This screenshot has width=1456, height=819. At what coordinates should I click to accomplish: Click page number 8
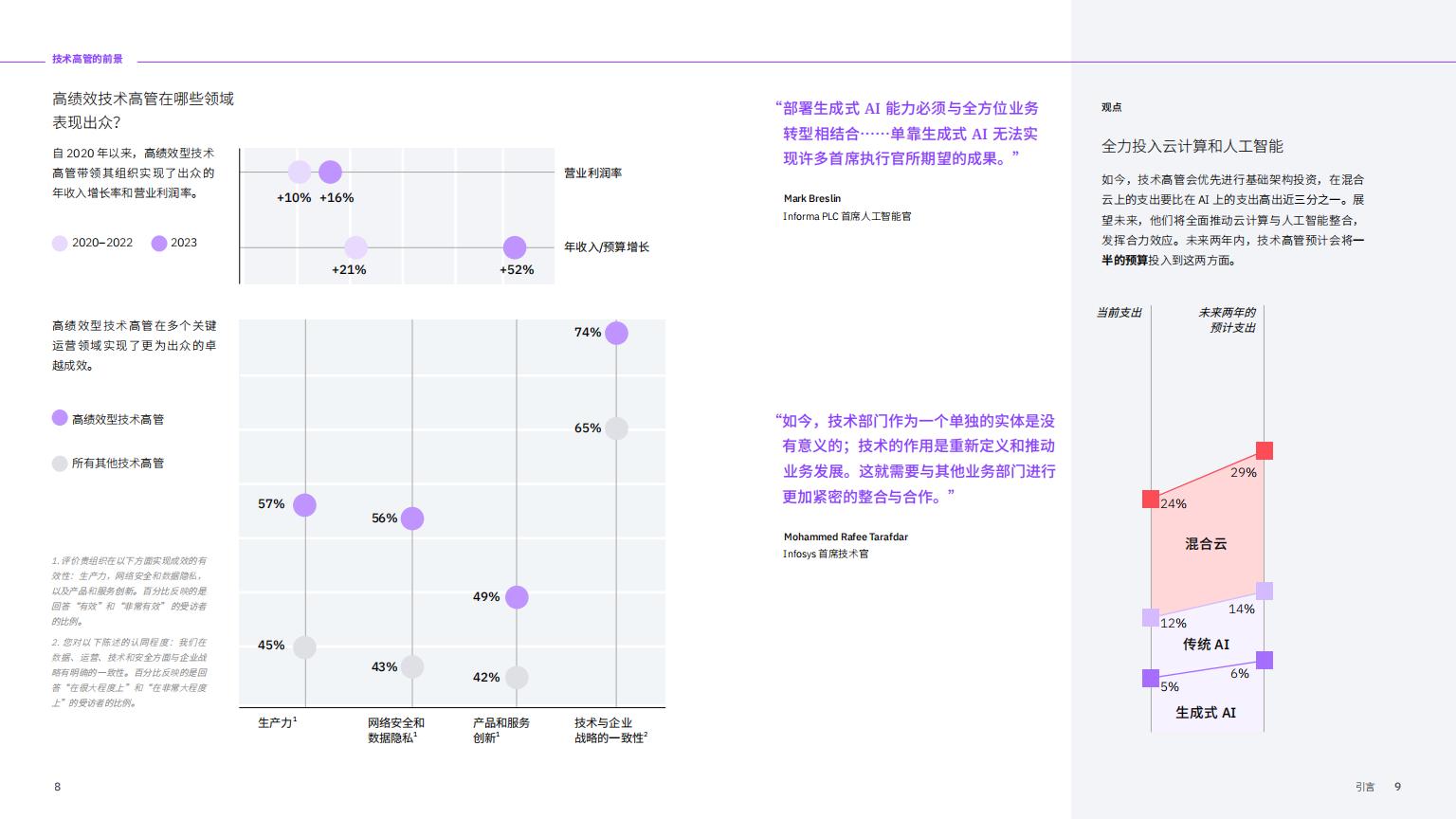tap(58, 787)
